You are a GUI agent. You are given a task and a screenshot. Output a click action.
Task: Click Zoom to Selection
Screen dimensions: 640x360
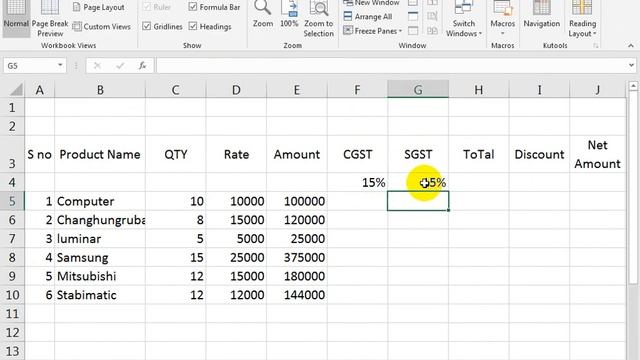[318, 19]
